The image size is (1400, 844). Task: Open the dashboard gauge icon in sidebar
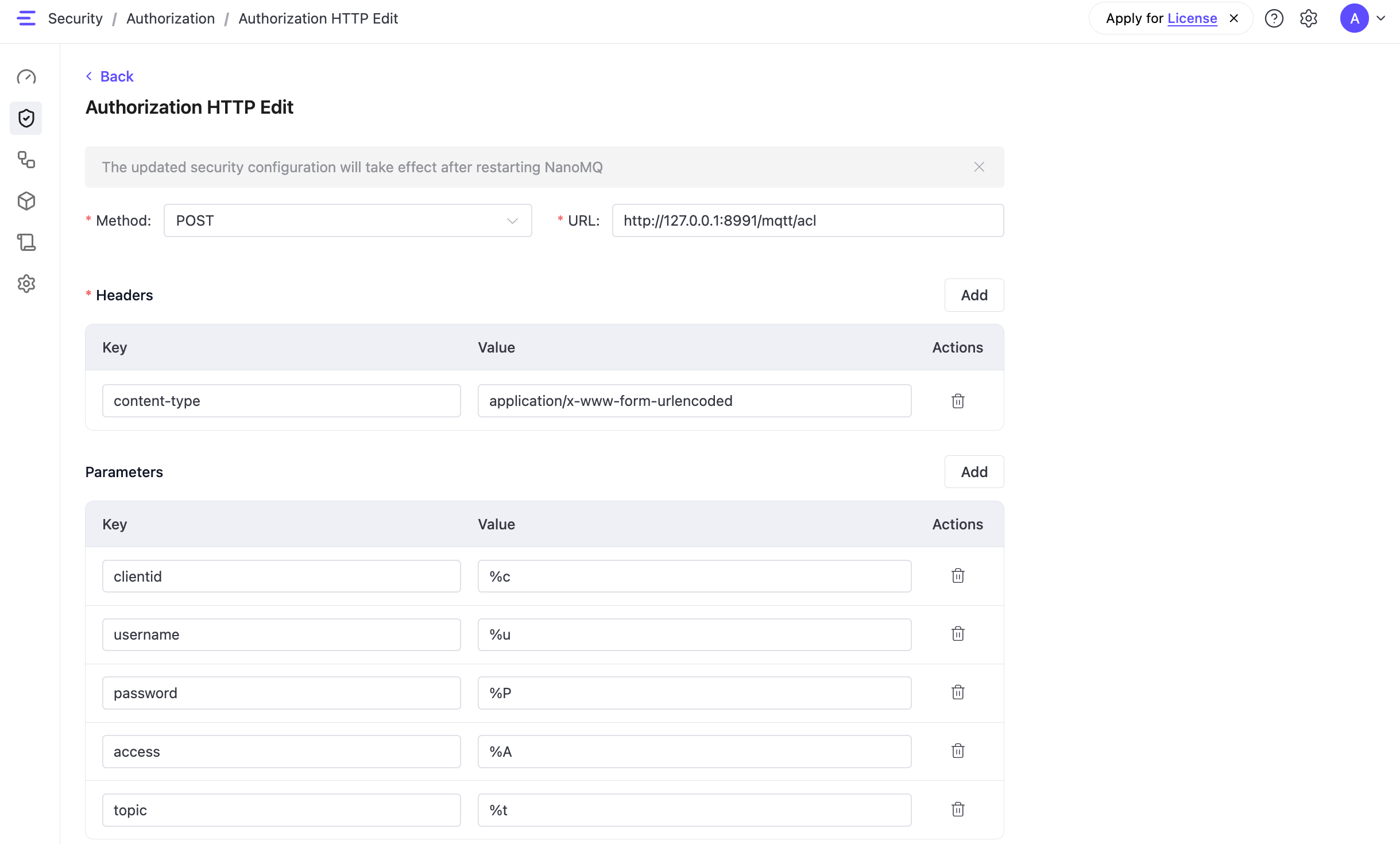(x=26, y=77)
